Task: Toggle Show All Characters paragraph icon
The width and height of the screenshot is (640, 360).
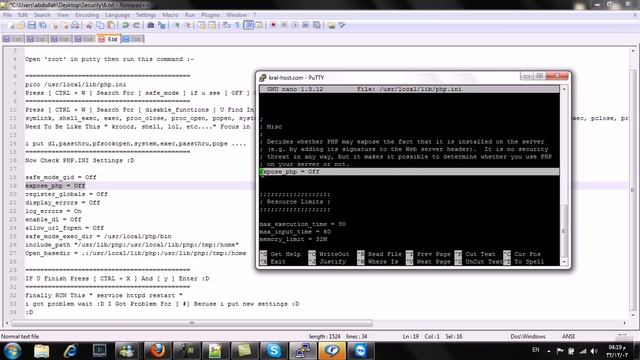Action: [237, 25]
